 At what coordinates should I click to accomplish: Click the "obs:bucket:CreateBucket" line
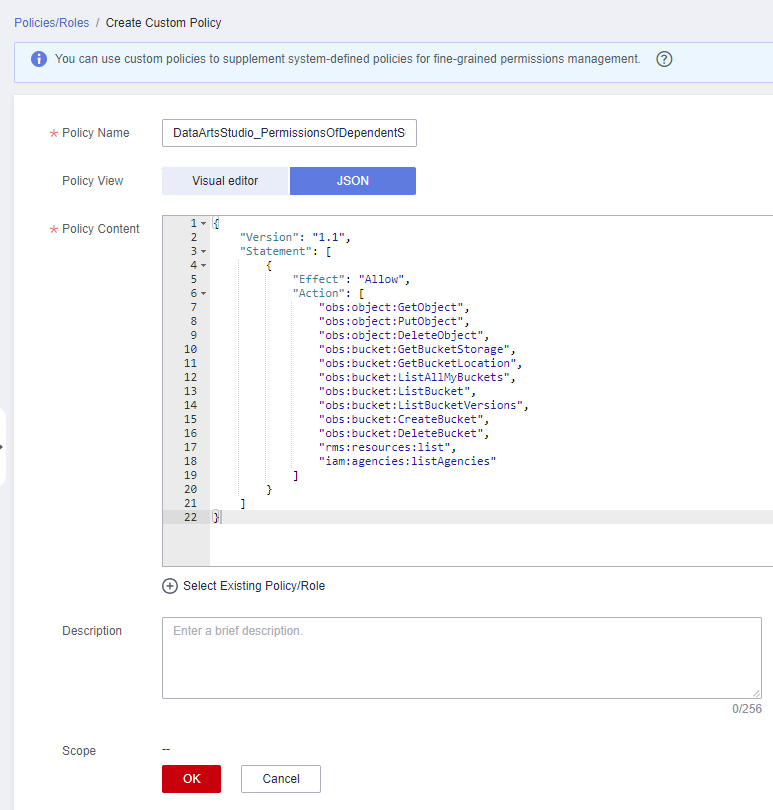[404, 419]
